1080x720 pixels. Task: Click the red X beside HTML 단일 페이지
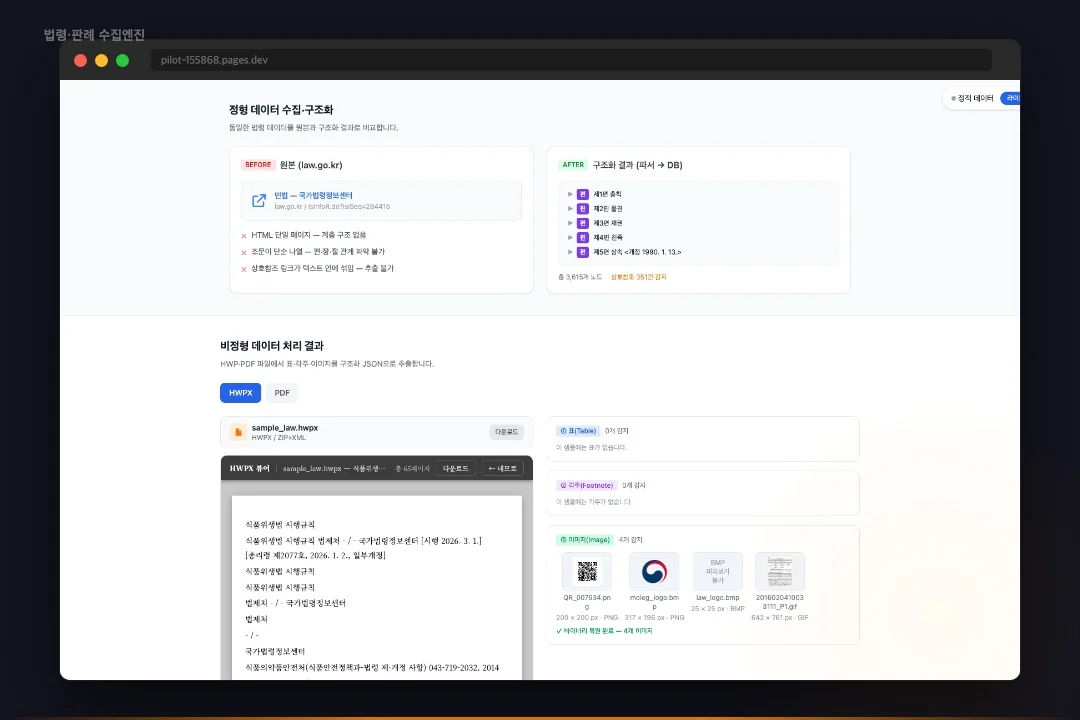[x=244, y=236]
